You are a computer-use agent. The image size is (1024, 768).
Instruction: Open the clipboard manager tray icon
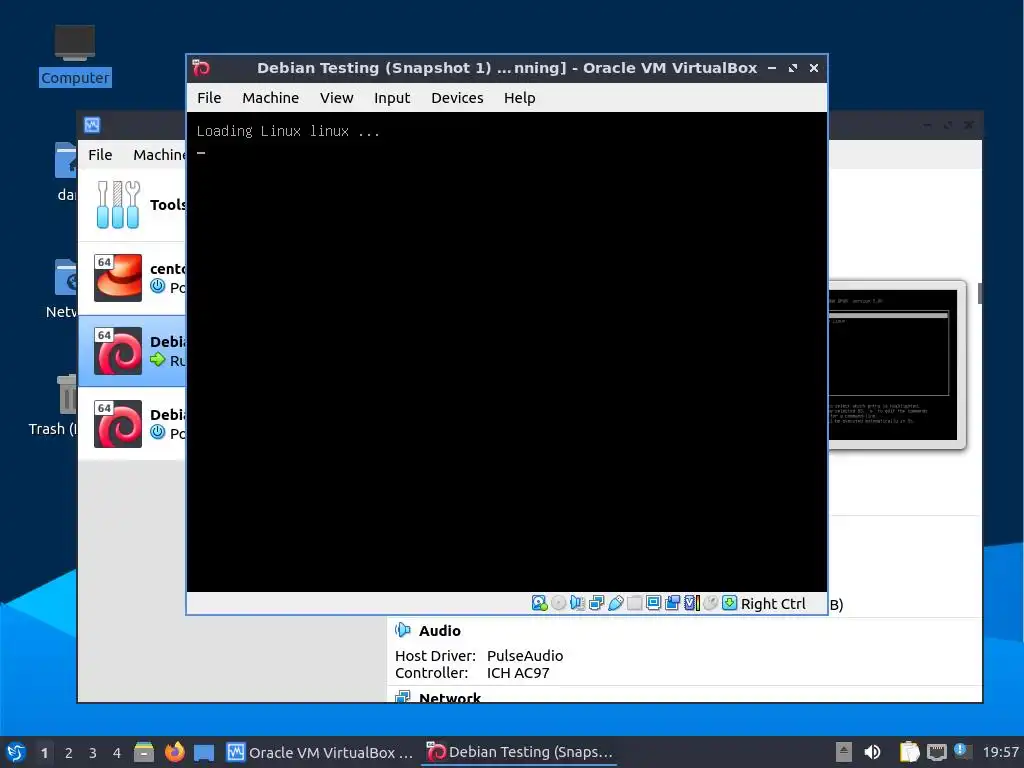tap(909, 752)
